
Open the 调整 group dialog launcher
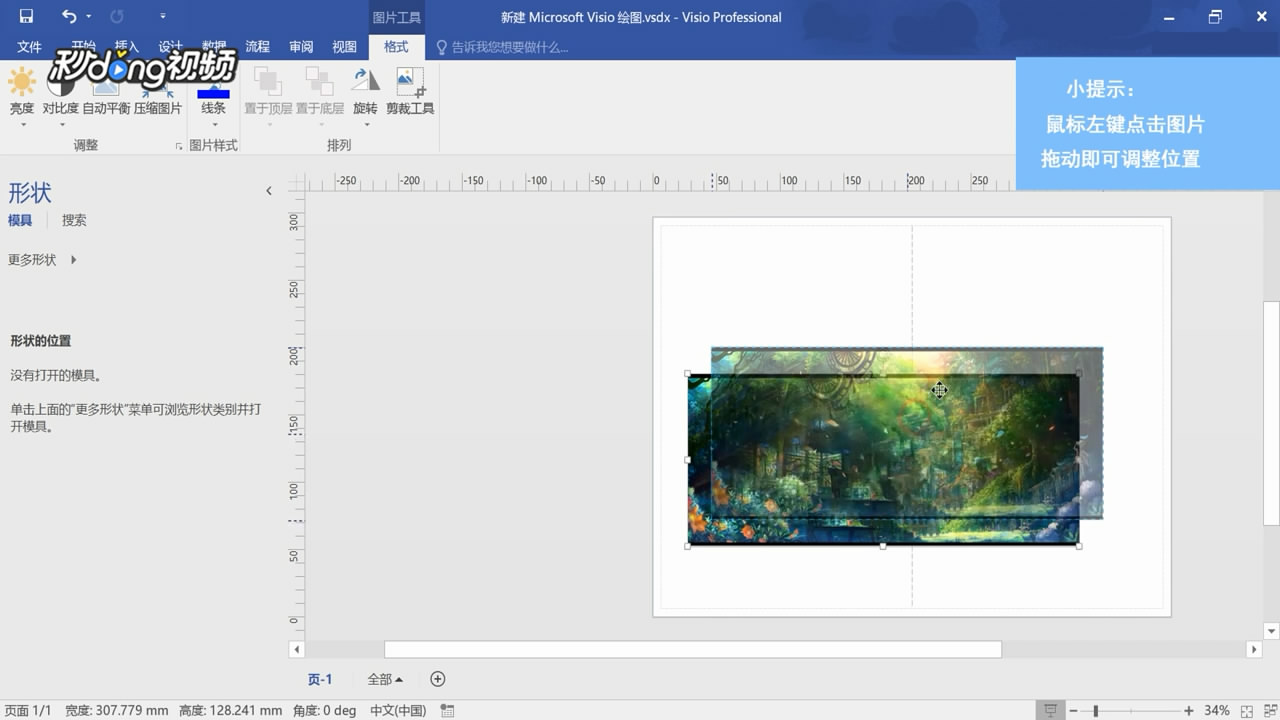pos(179,146)
